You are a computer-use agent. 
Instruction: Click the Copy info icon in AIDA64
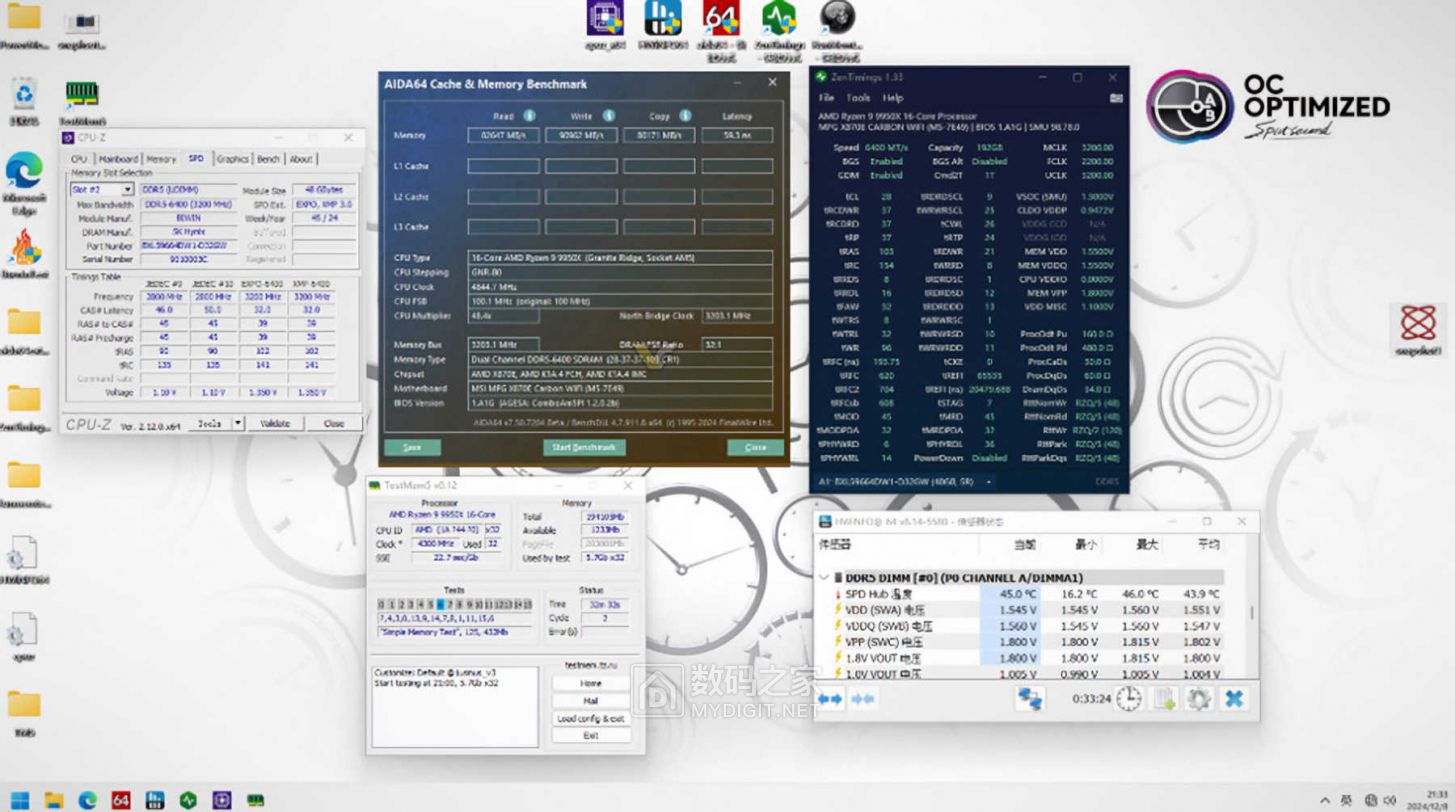point(685,116)
